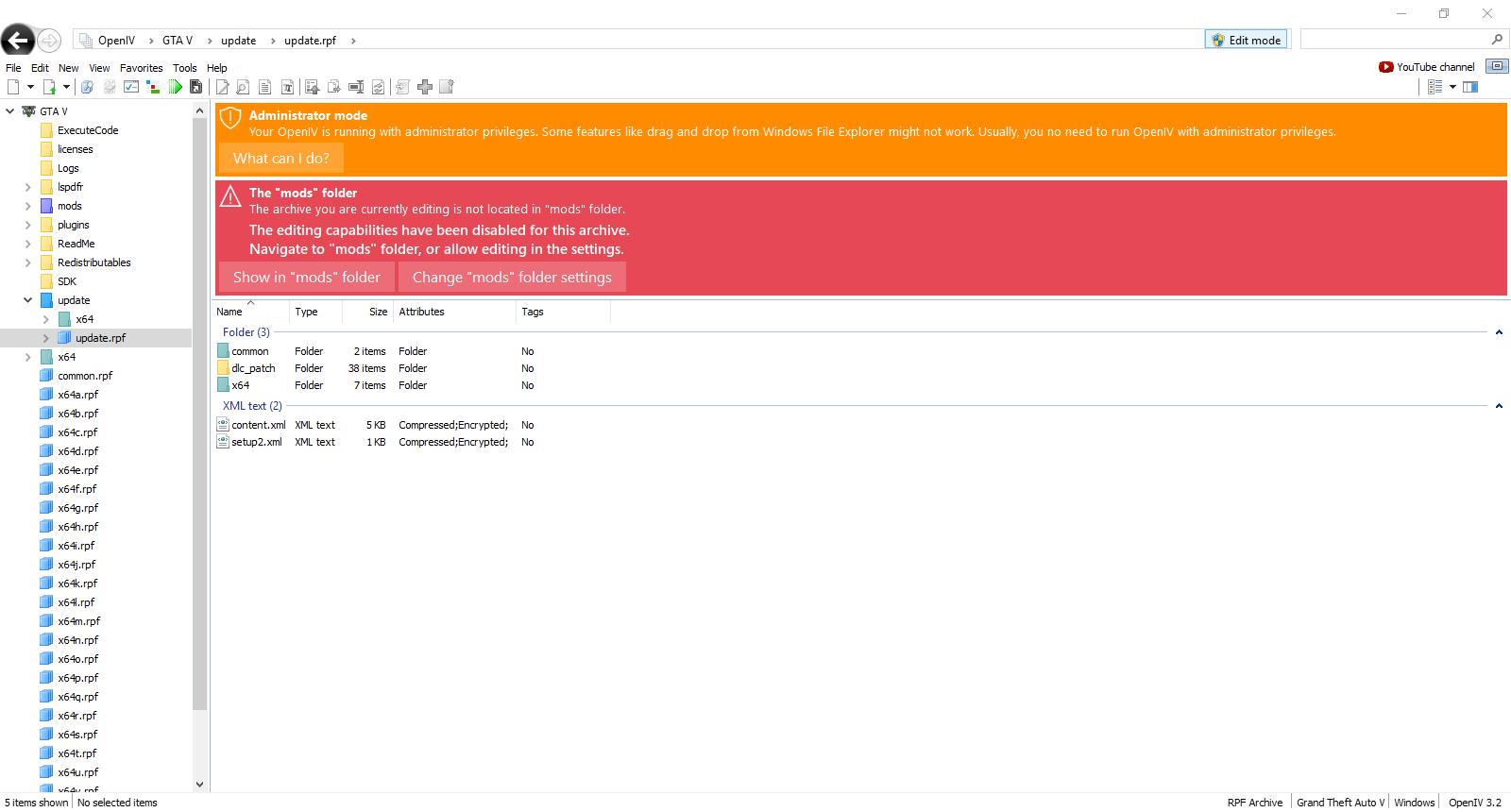Image resolution: width=1511 pixels, height=812 pixels.
Task: Click Change "mods" folder settings button
Action: 512,278
